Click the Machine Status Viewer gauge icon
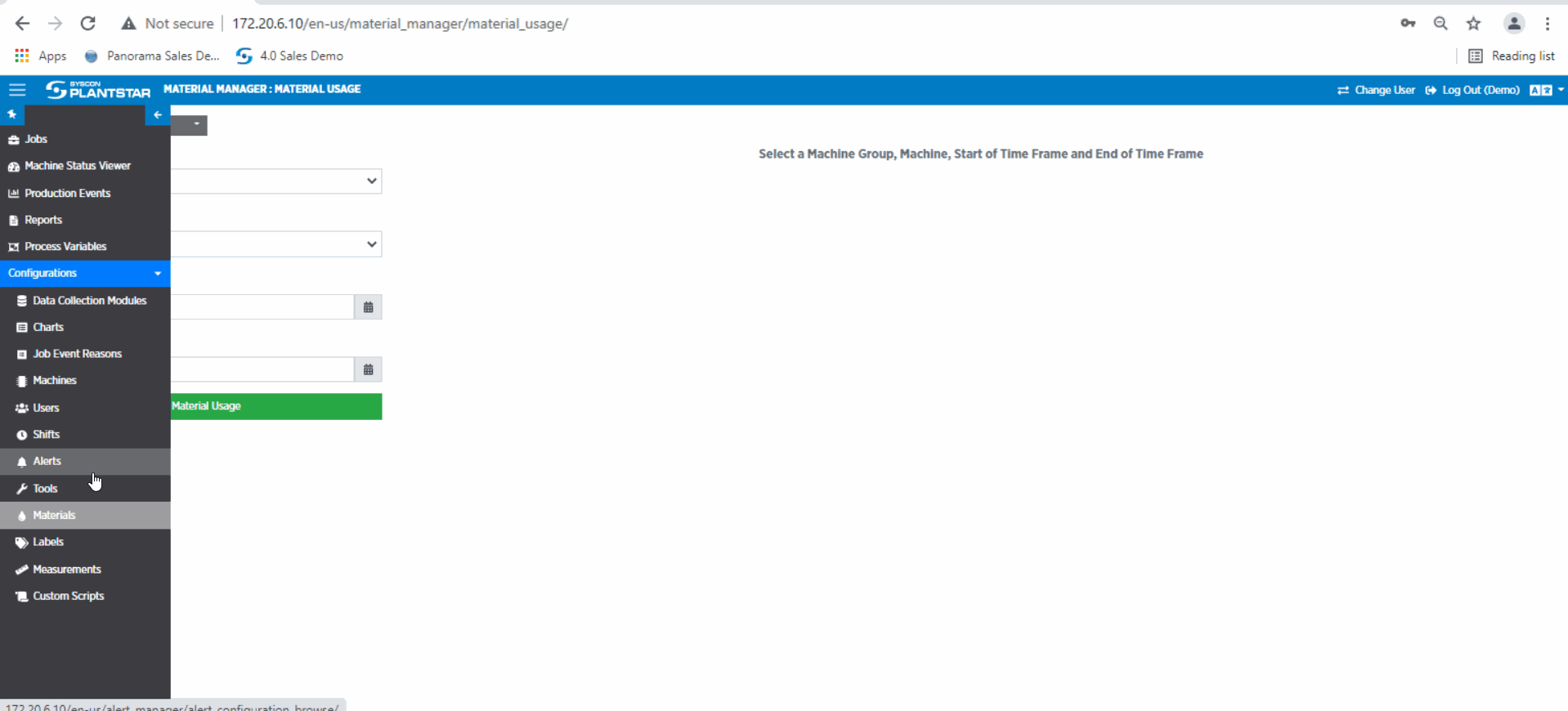Screen dimensions: 1568x711 [13, 167]
